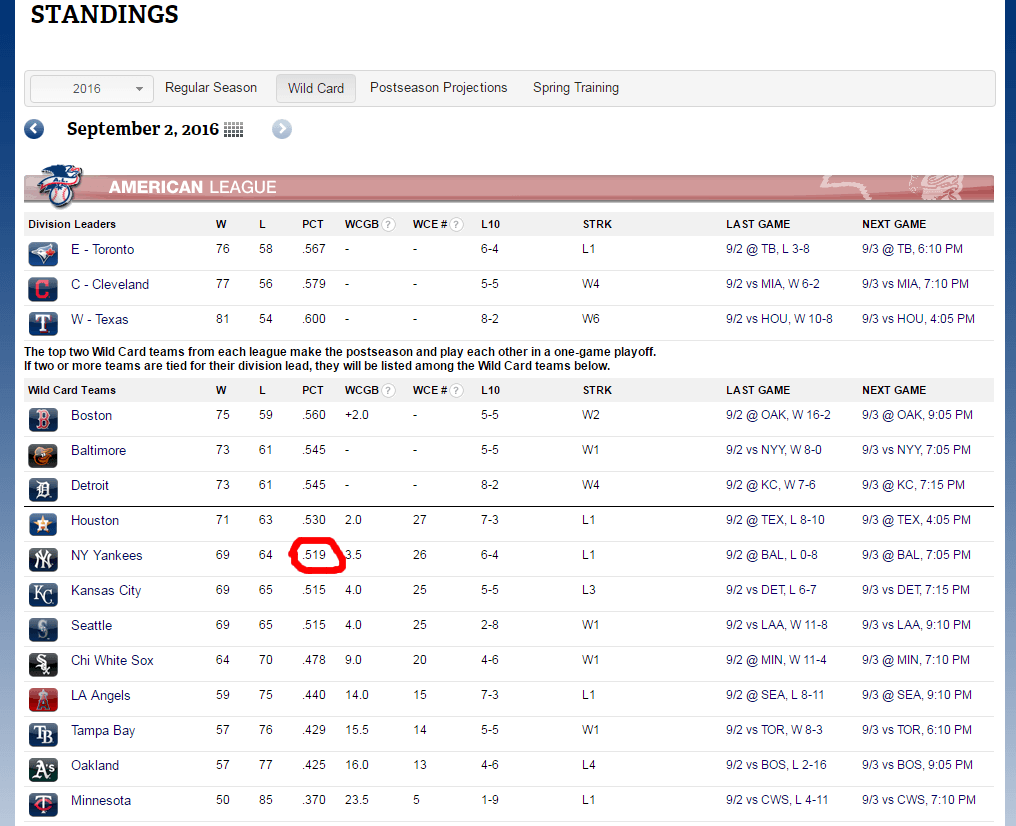Image resolution: width=1016 pixels, height=826 pixels.
Task: Open the Kansas City team link
Action: click(106, 590)
